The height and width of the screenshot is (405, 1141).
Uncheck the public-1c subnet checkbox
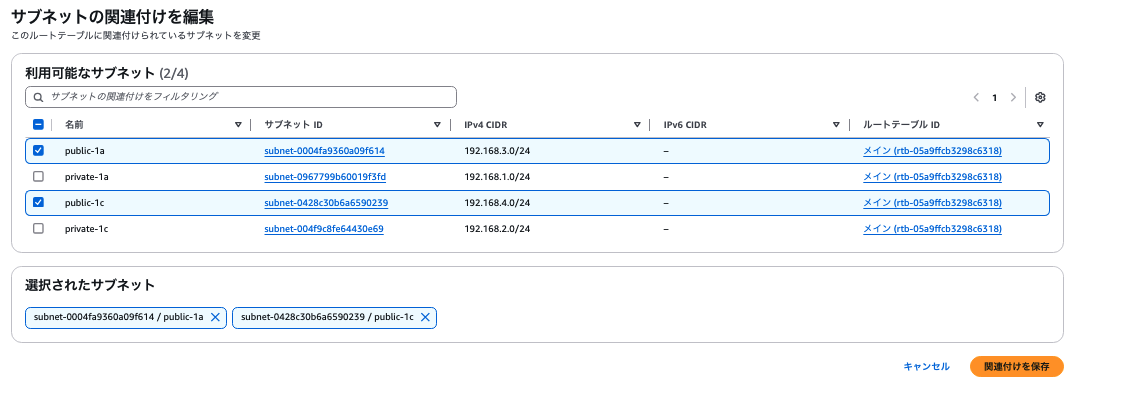click(x=39, y=202)
